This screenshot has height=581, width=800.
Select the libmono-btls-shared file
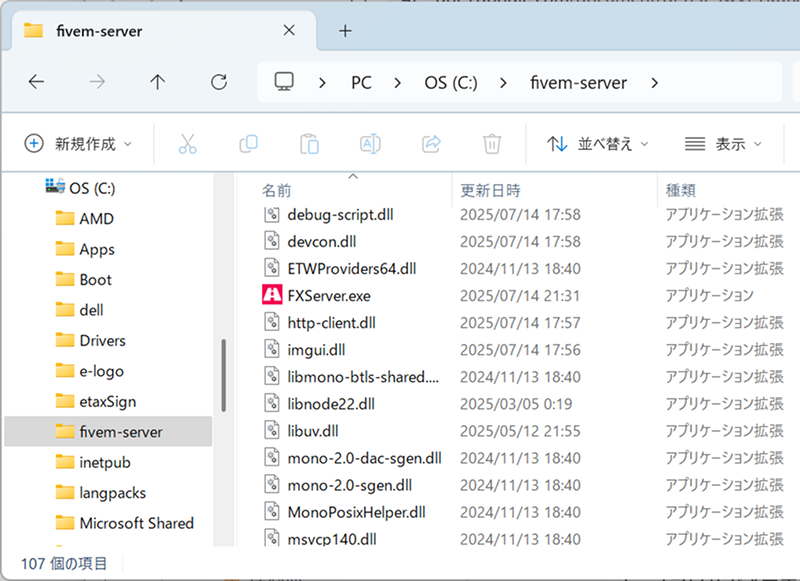[x=363, y=376]
